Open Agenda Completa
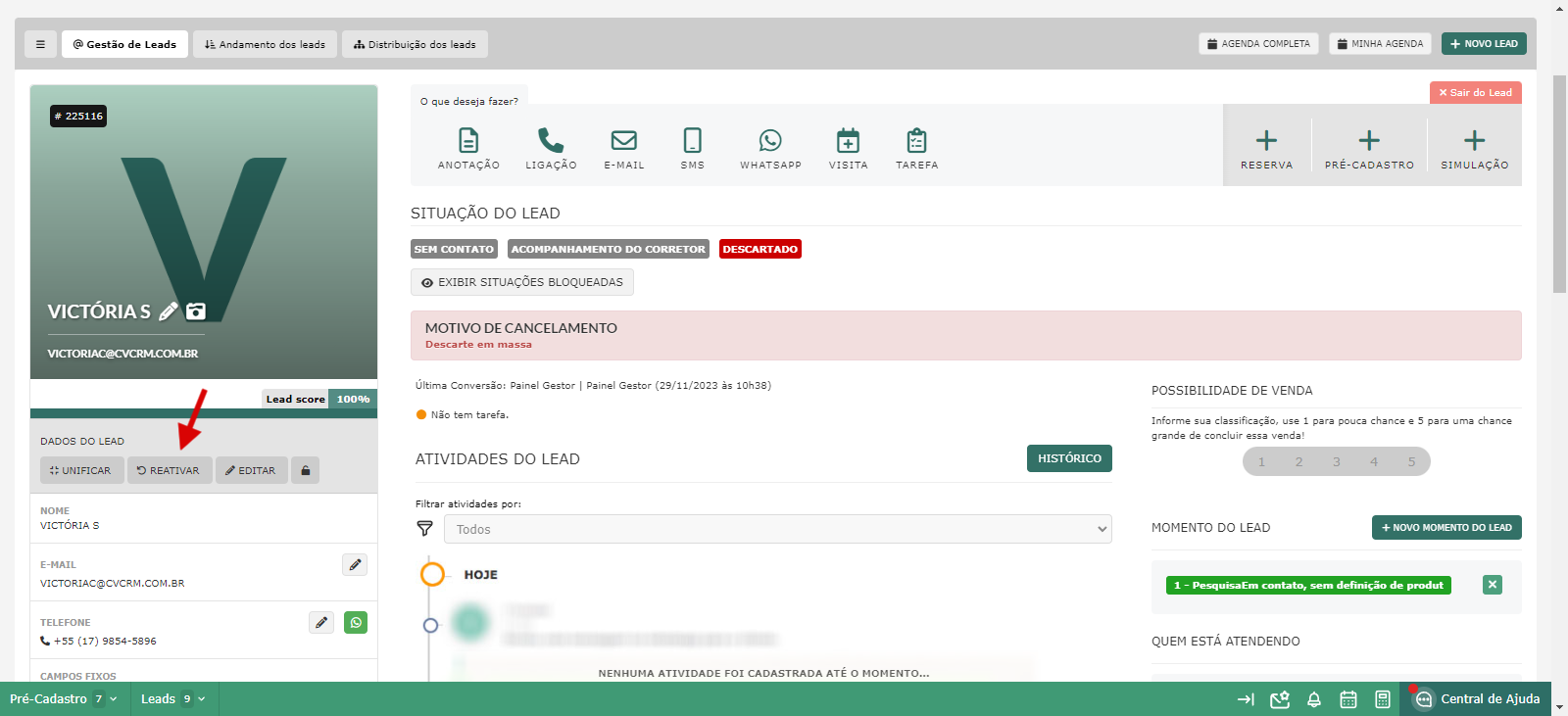Screen dimensions: 1568x716 [1258, 44]
